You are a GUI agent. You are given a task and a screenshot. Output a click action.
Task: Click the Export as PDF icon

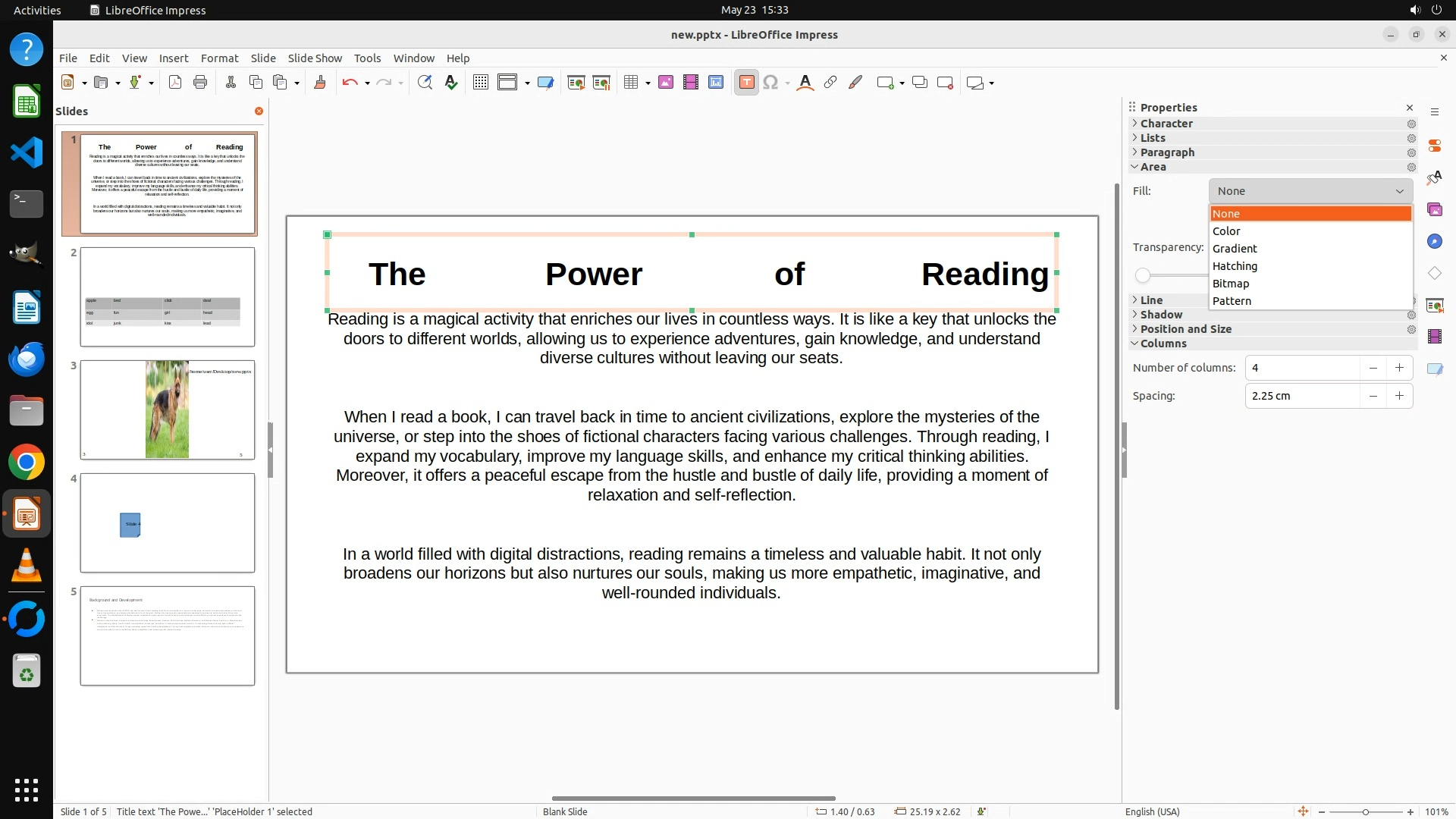pos(175,83)
